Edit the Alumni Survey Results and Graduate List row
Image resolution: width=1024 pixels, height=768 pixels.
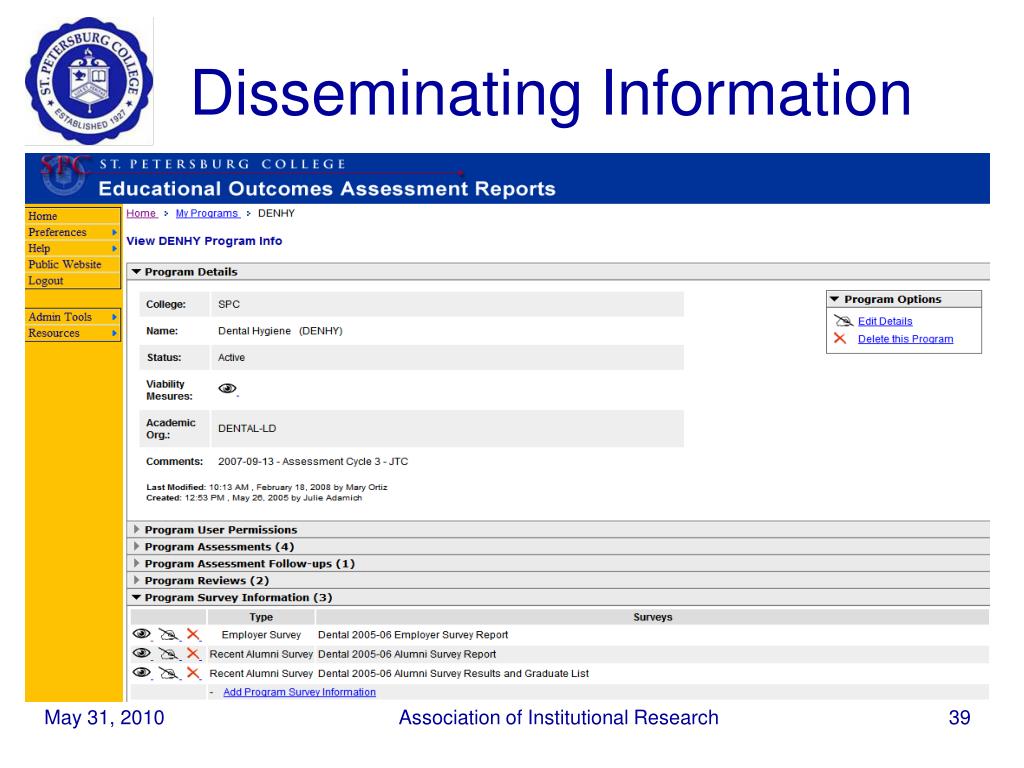[x=168, y=673]
